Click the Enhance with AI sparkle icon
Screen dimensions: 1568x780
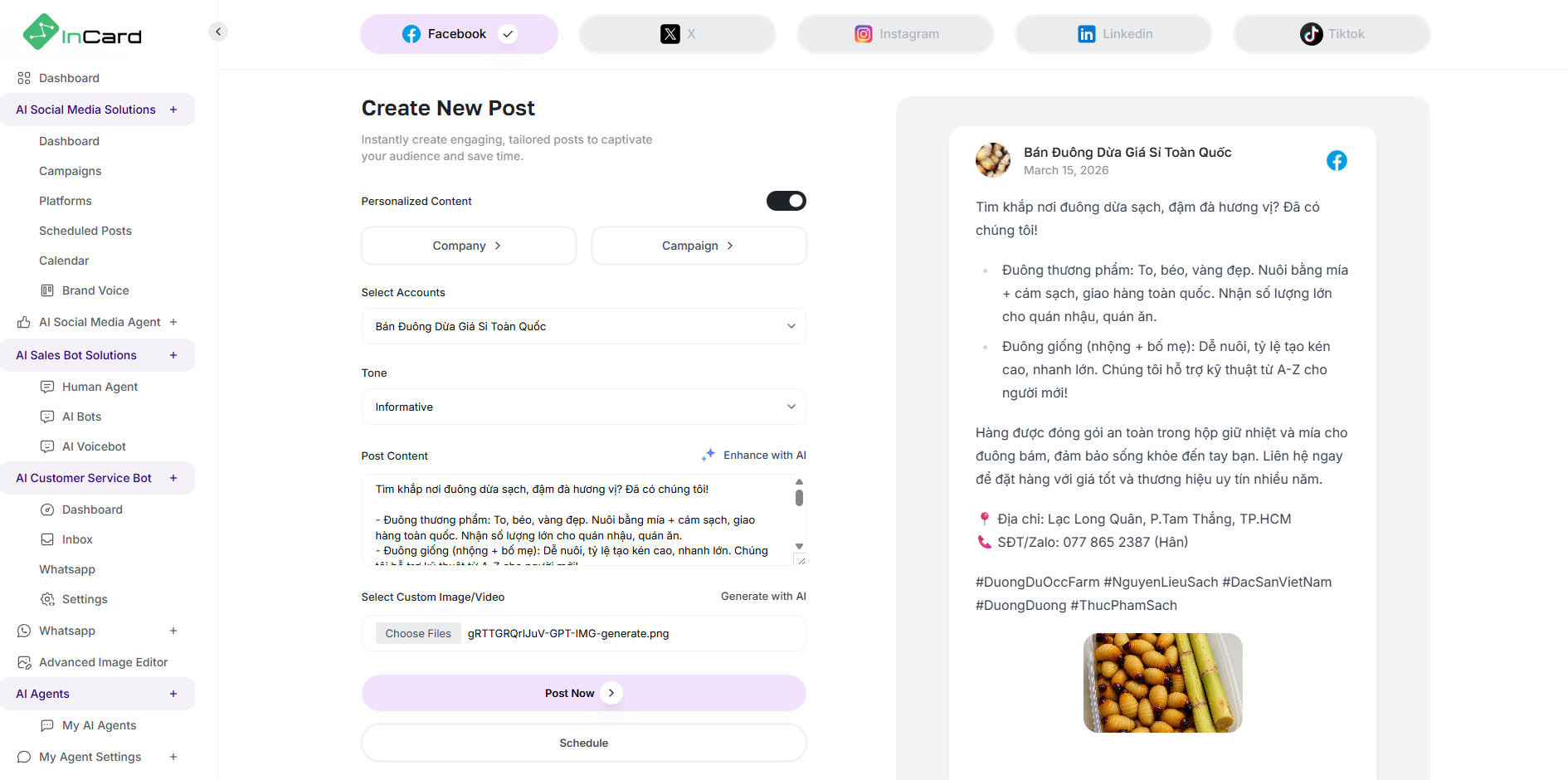(708, 454)
